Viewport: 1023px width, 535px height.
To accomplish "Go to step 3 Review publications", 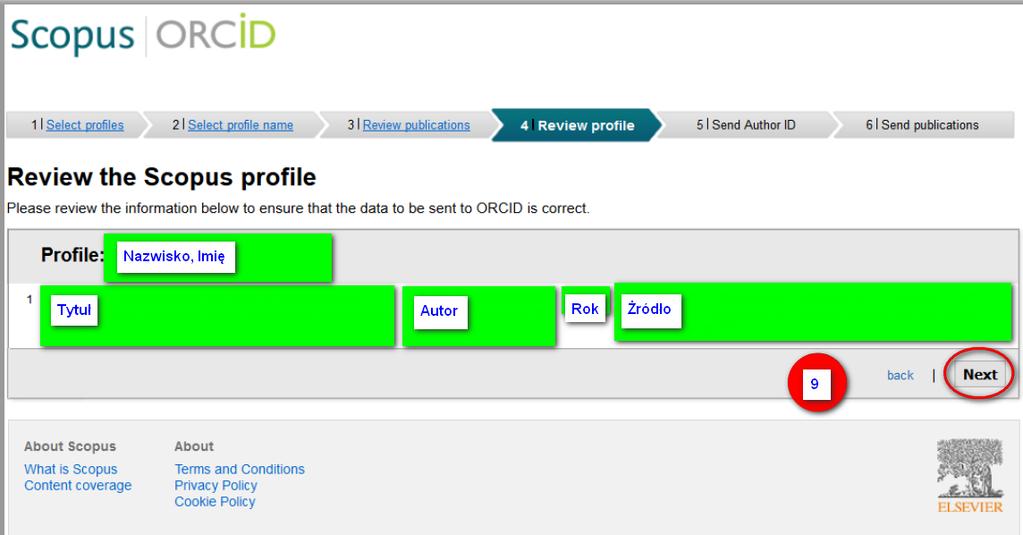I will click(416, 125).
